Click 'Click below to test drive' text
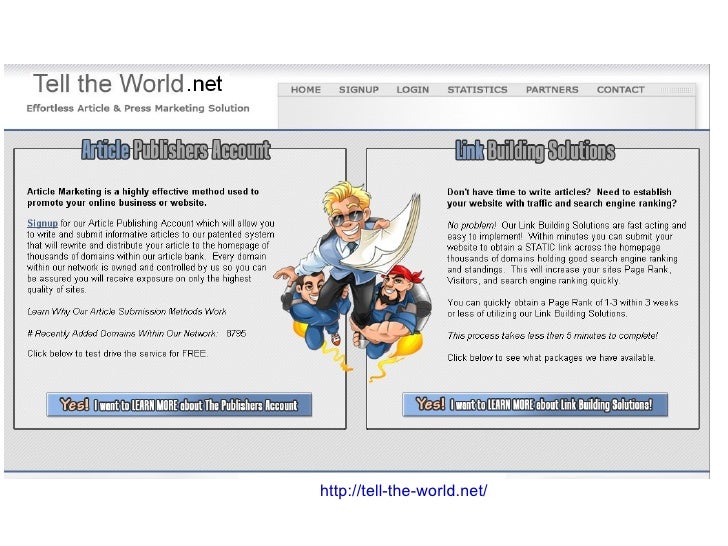 point(117,353)
